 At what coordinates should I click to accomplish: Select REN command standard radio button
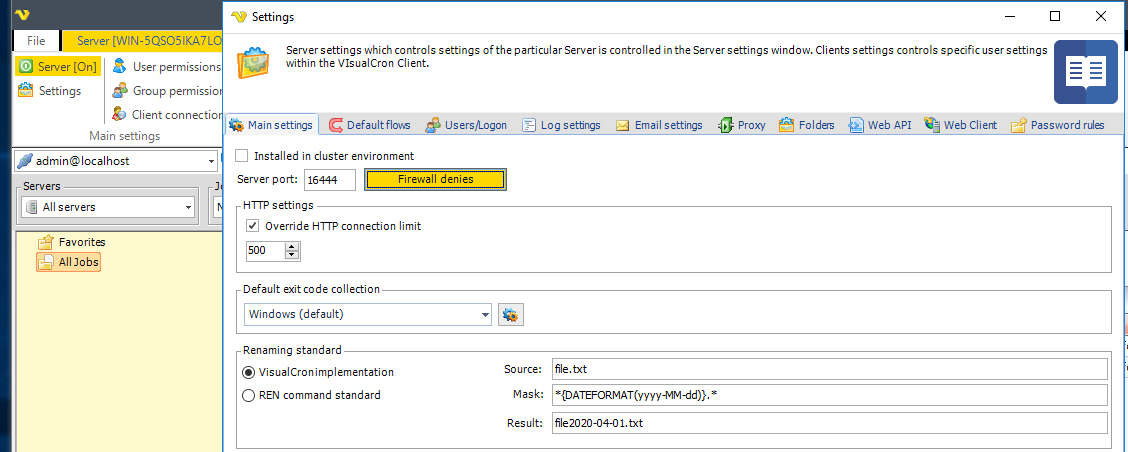click(249, 395)
